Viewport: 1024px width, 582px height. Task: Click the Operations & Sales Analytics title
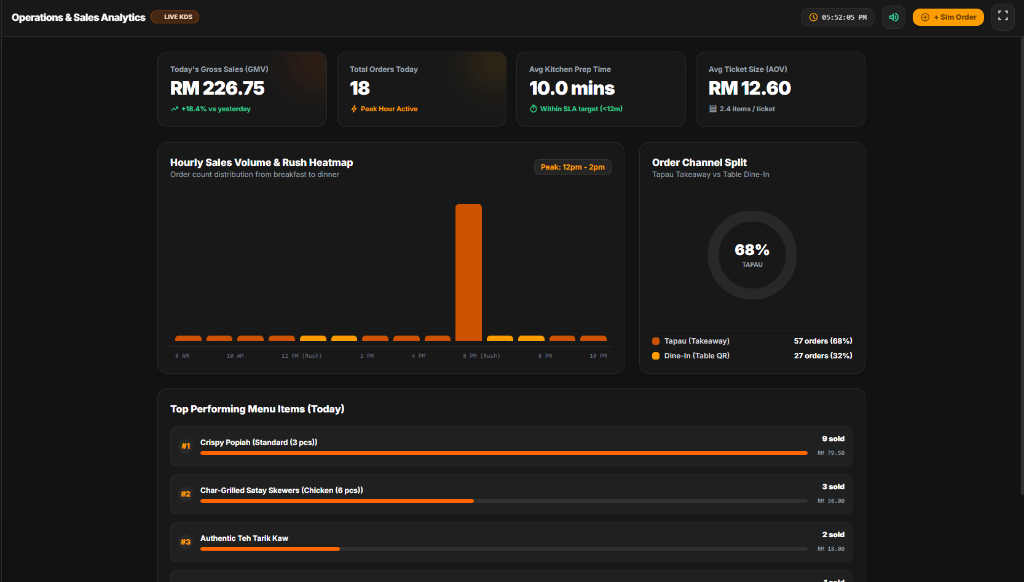click(x=78, y=18)
